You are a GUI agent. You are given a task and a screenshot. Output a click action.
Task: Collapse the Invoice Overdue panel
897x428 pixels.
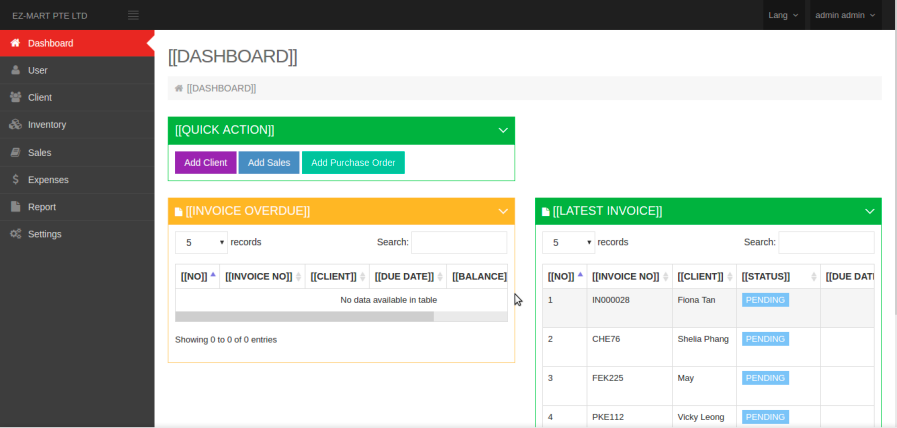(x=503, y=211)
